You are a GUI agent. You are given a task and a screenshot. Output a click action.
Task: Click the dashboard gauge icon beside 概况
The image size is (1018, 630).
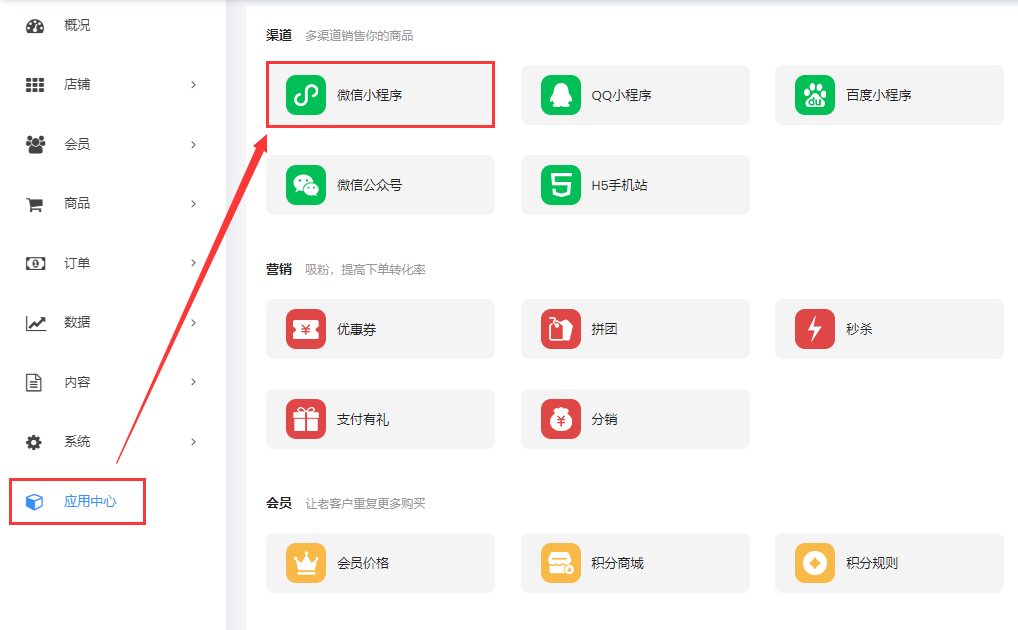point(35,26)
